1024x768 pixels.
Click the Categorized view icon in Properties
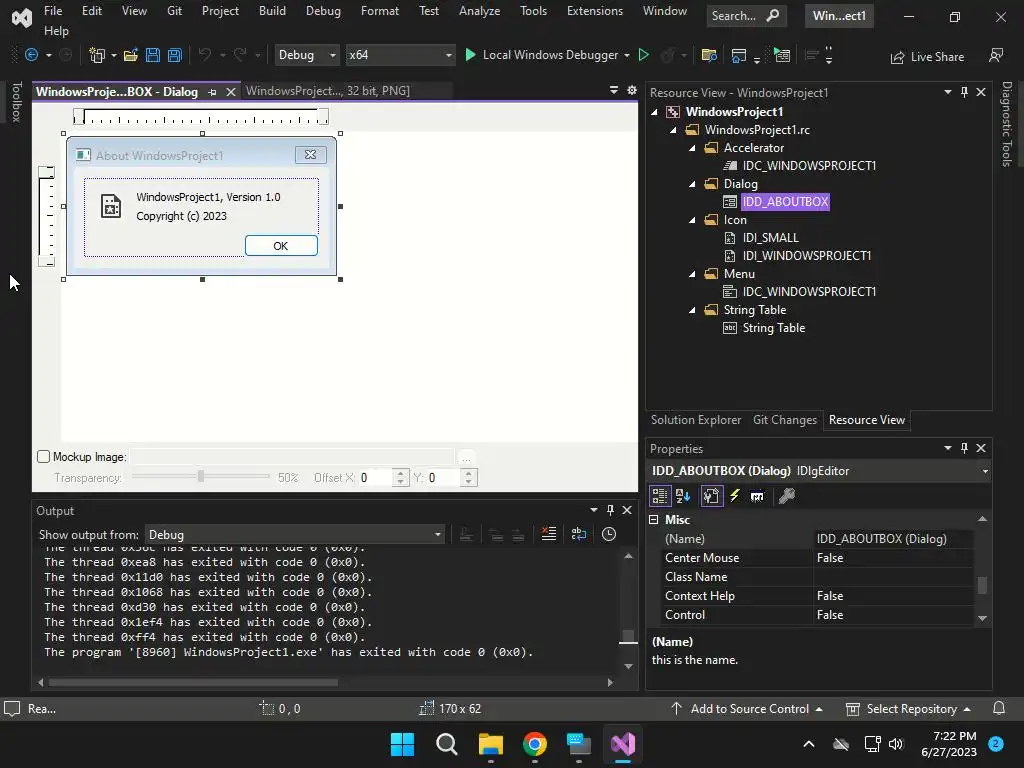[x=660, y=496]
